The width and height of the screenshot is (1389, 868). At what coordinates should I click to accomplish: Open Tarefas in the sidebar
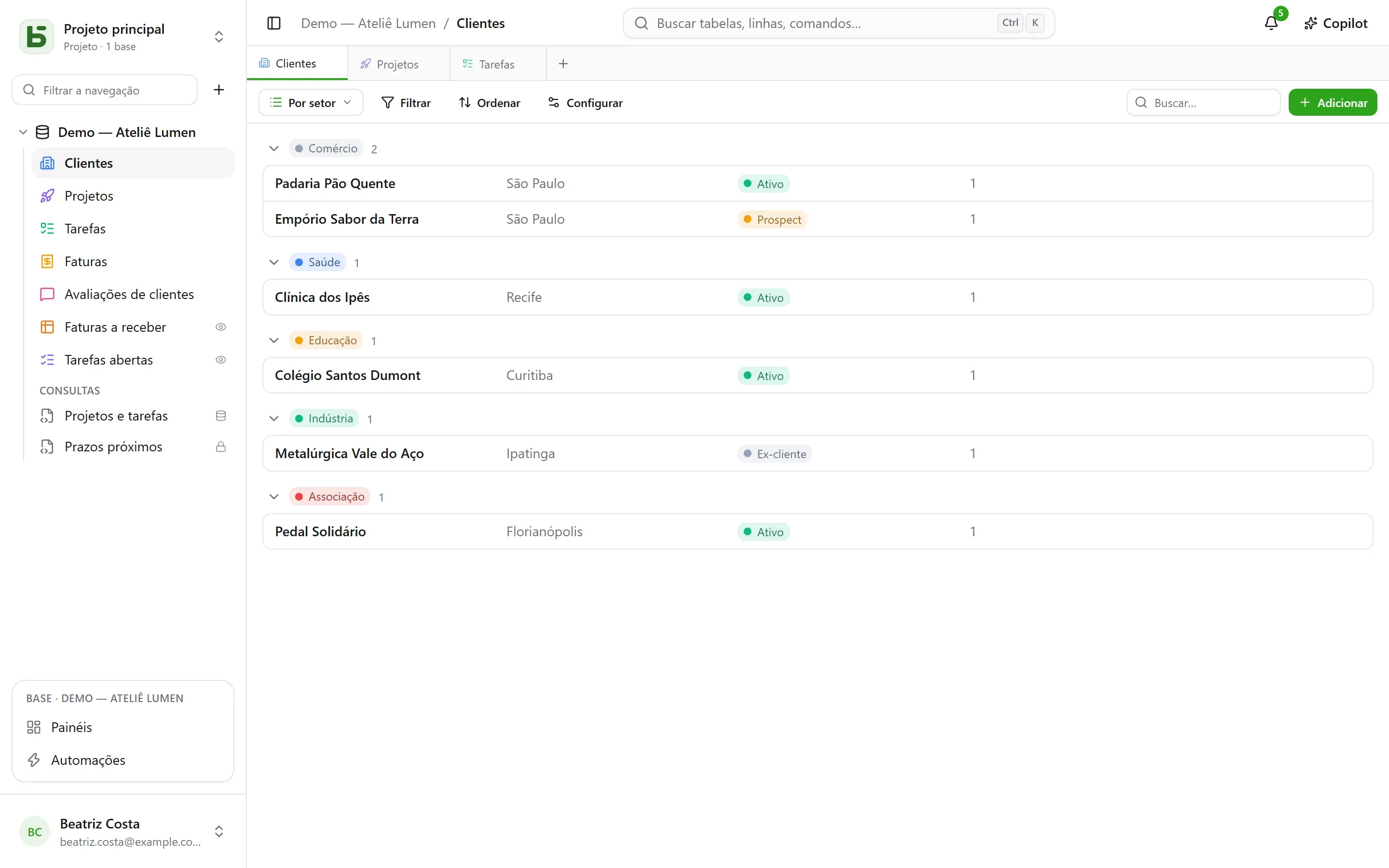point(133,229)
